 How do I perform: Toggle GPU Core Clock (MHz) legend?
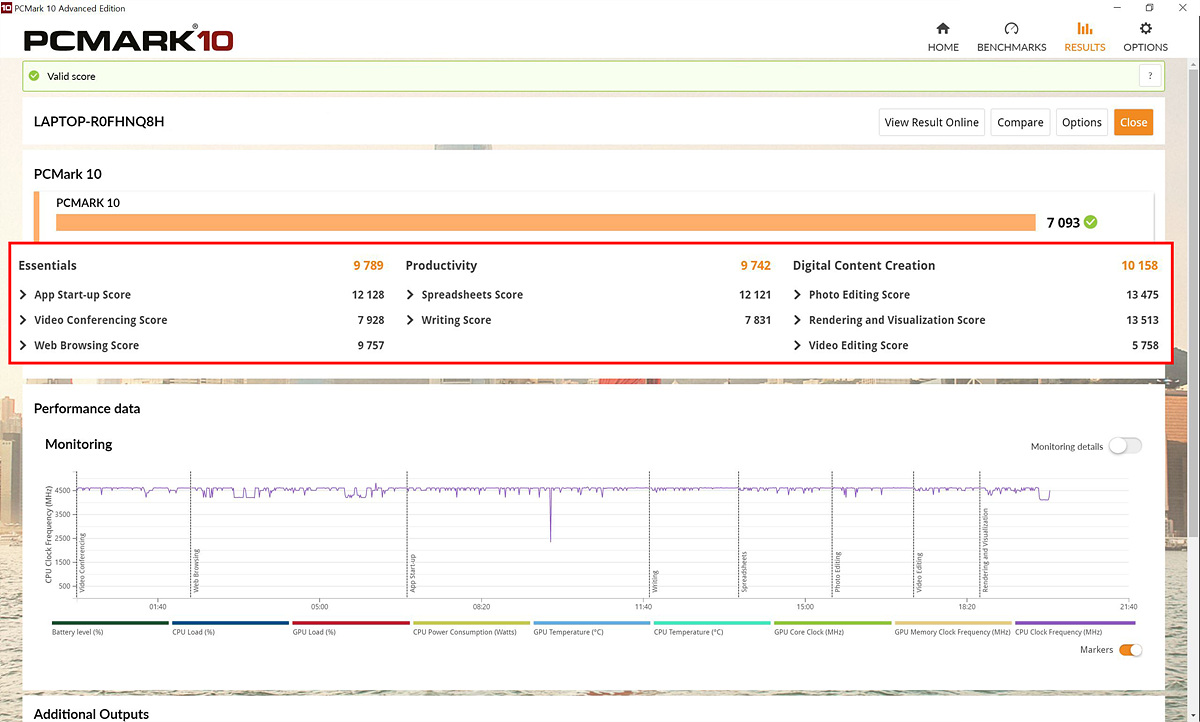pyautogui.click(x=832, y=628)
